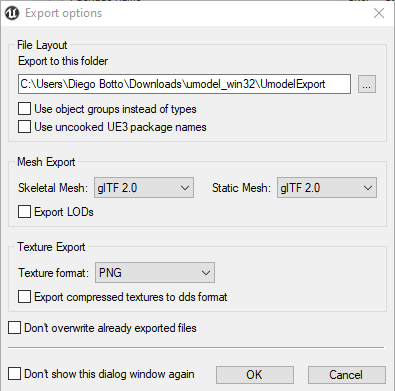Click the Skeletal Mesh dropdown arrow
Viewport: 395px width, 391px height.
click(185, 188)
